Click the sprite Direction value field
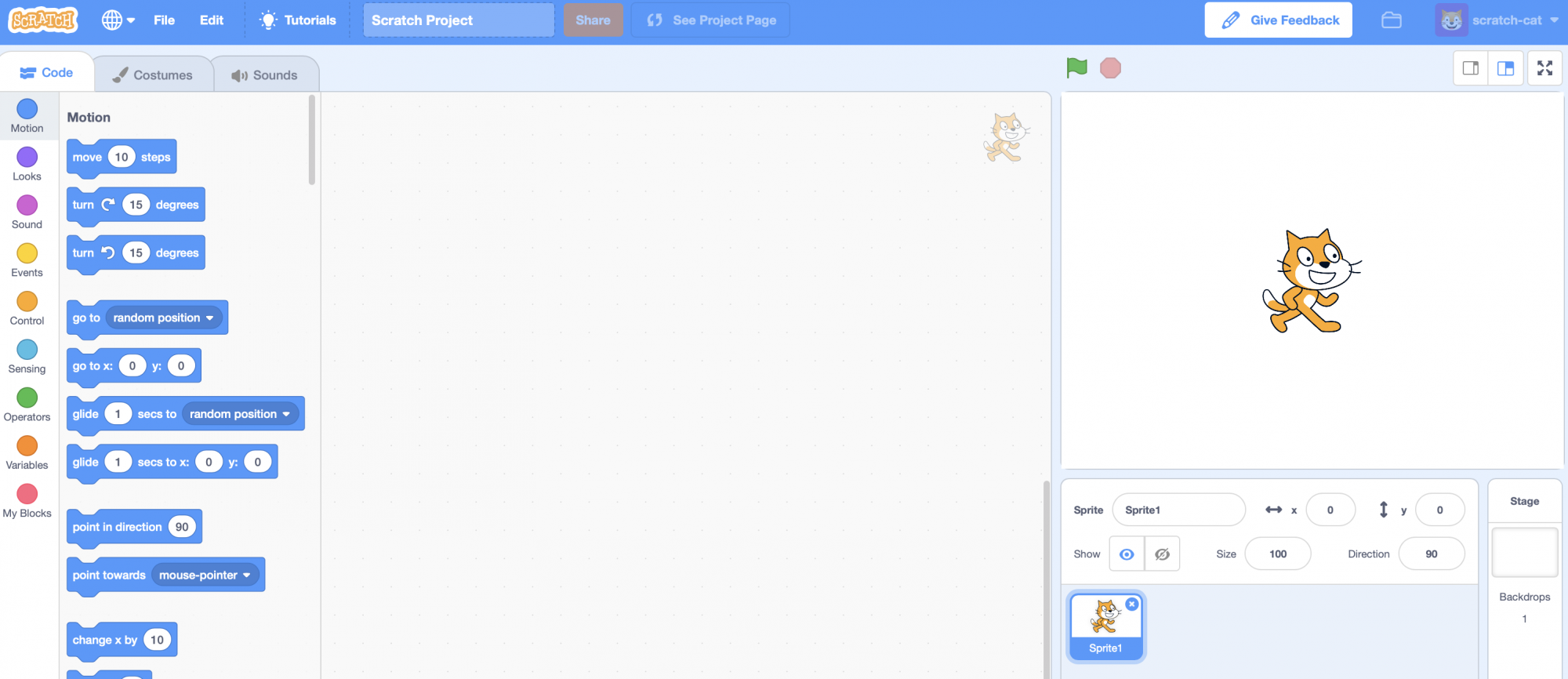 pos(1431,554)
